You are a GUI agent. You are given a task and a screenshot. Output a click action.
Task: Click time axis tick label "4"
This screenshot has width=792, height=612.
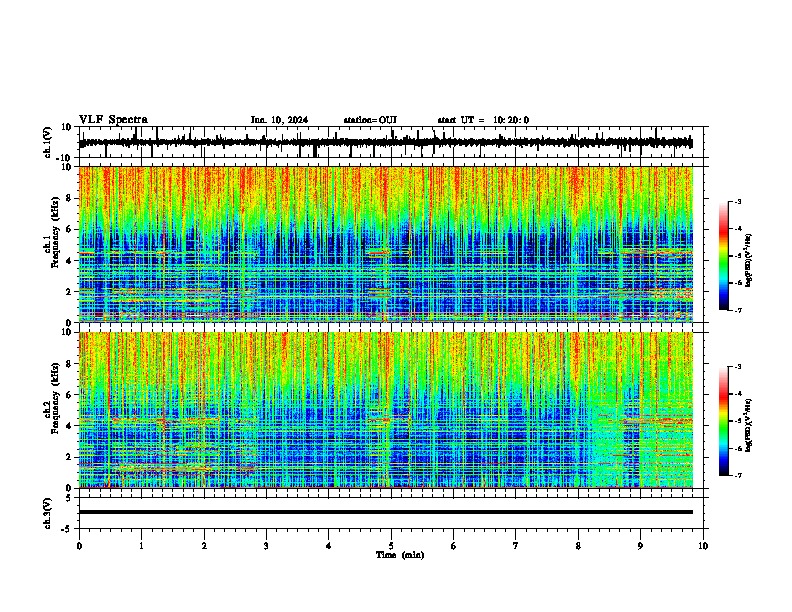[328, 546]
